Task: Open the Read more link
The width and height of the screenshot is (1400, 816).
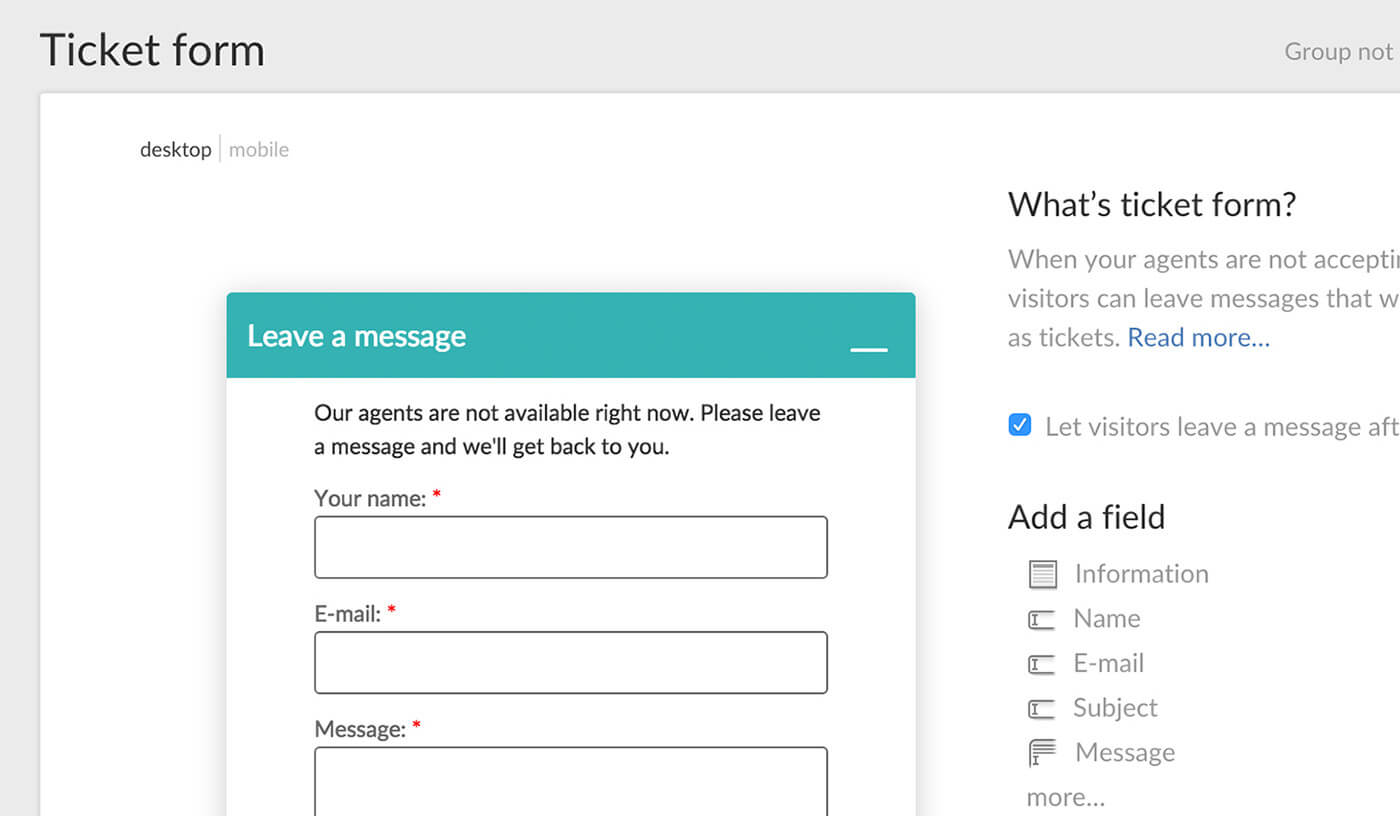Action: tap(1198, 337)
